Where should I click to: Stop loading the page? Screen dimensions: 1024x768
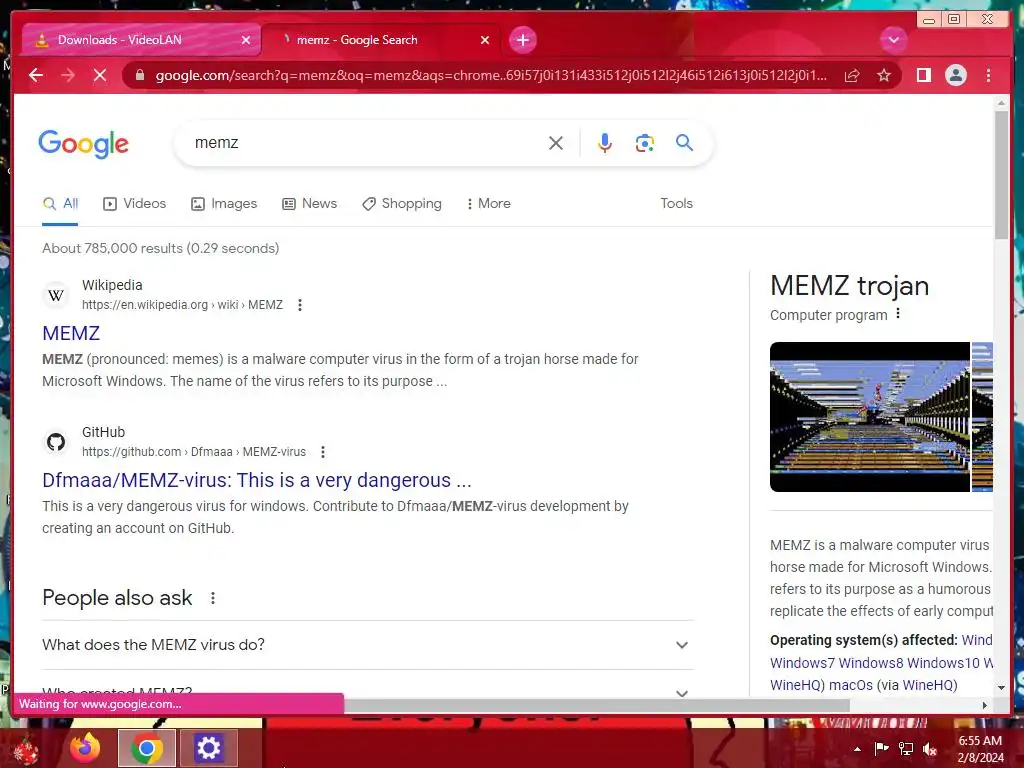99,75
